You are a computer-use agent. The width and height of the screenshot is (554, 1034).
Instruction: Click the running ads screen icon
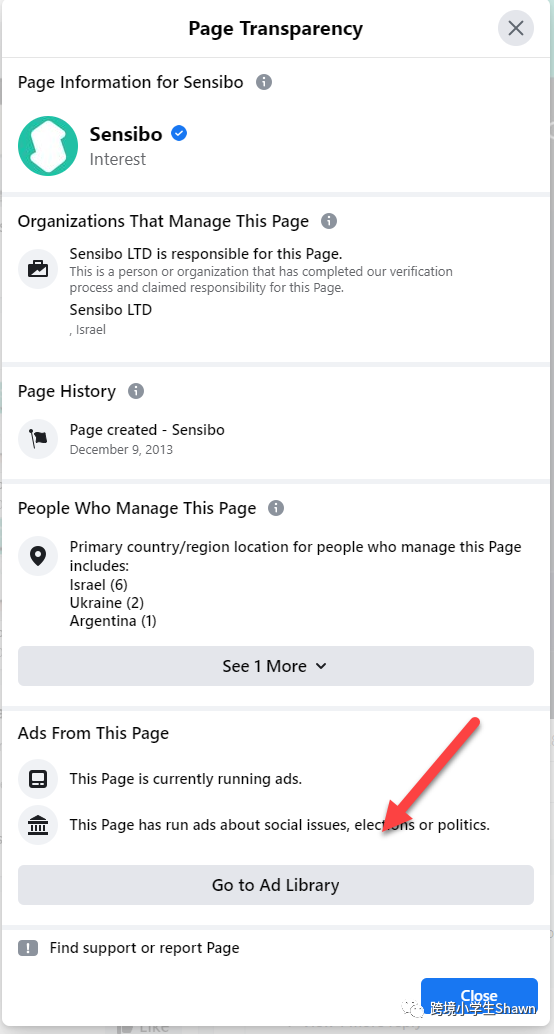tap(38, 779)
